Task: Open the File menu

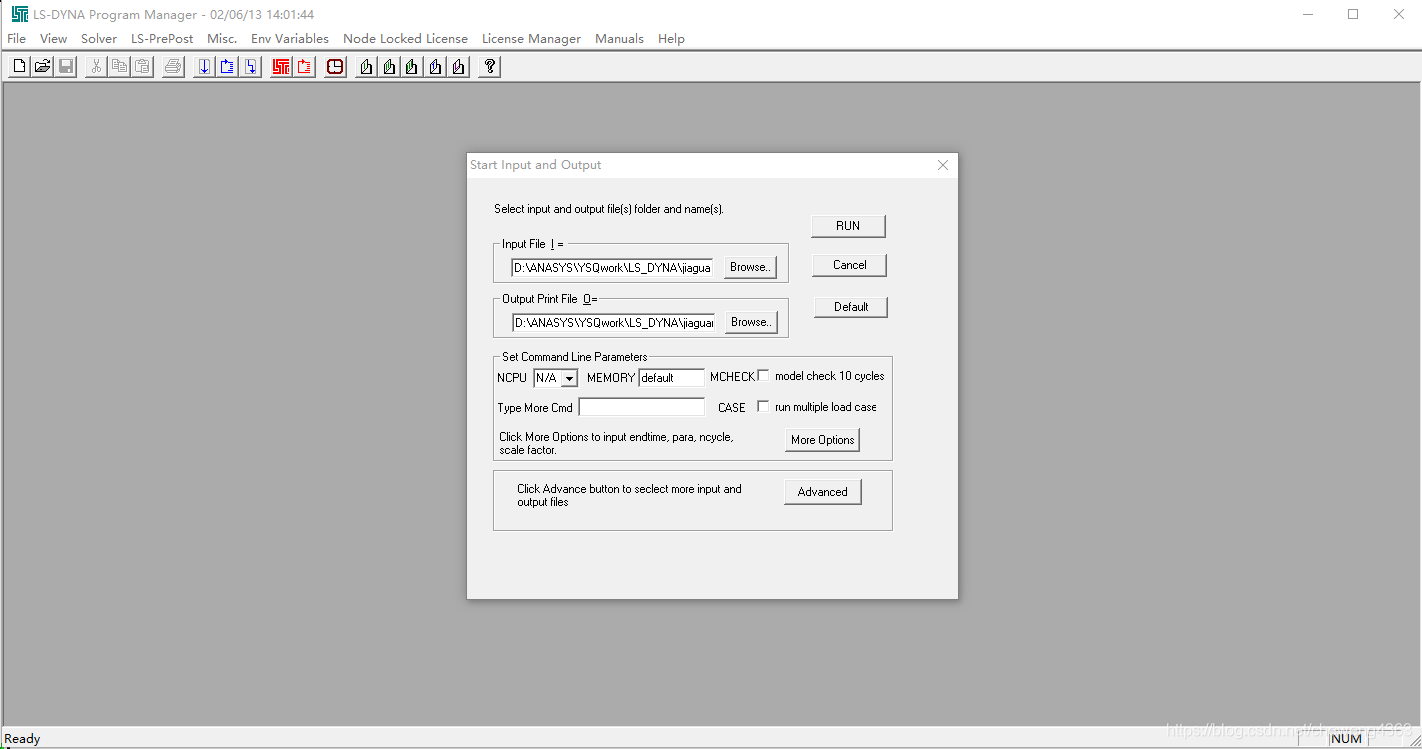Action: click(16, 38)
